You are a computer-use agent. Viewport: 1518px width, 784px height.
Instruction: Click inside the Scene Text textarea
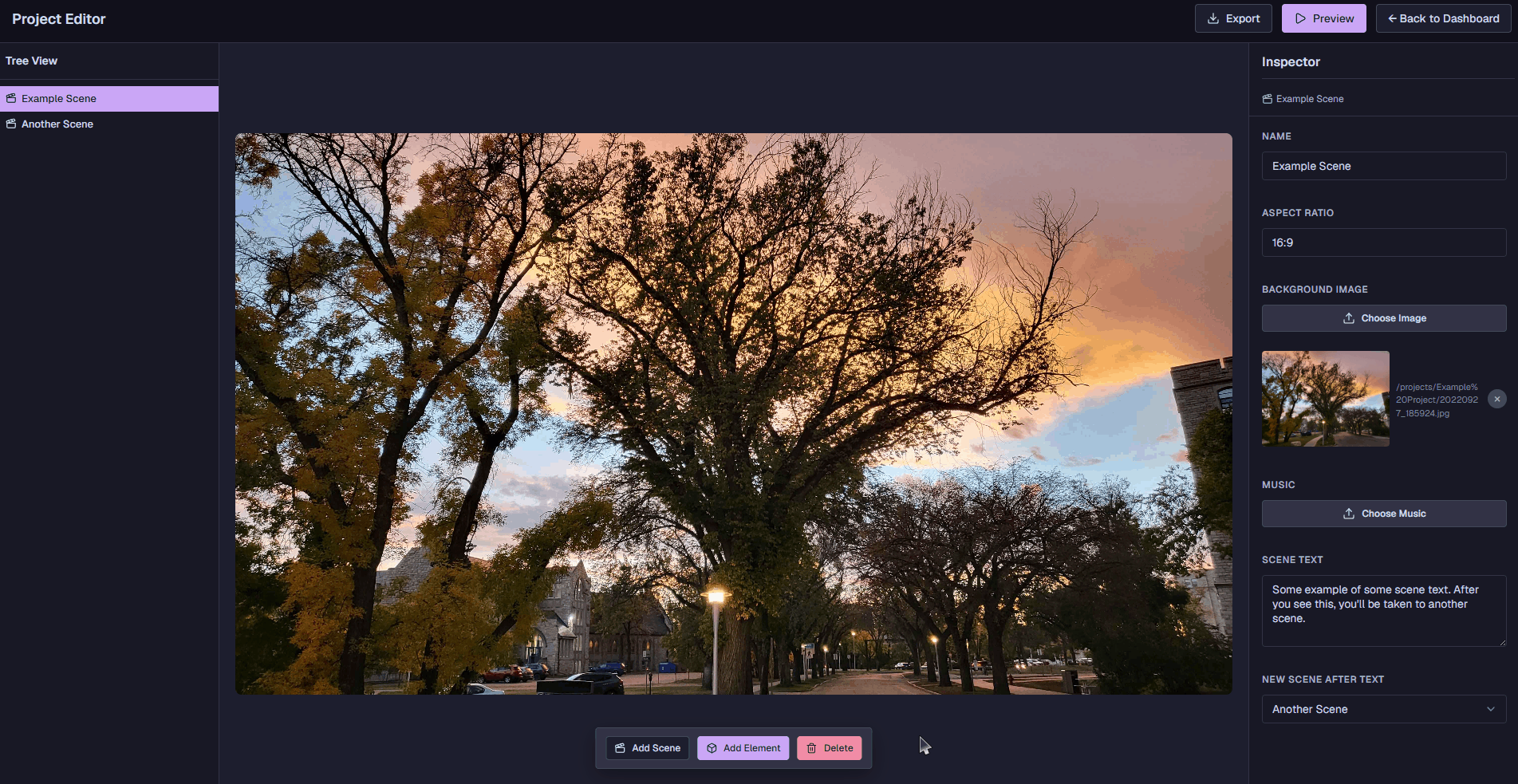[1383, 610]
